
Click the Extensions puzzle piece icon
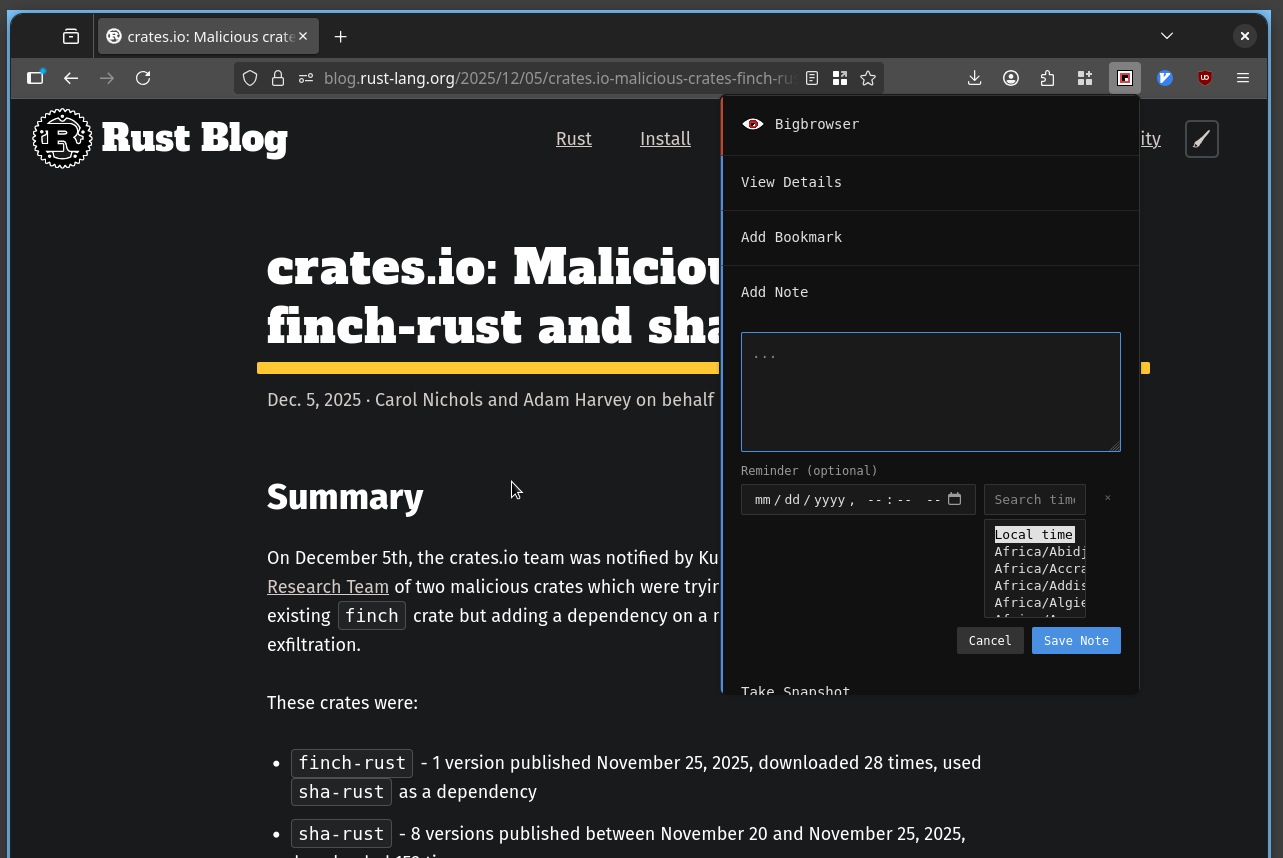(1047, 78)
